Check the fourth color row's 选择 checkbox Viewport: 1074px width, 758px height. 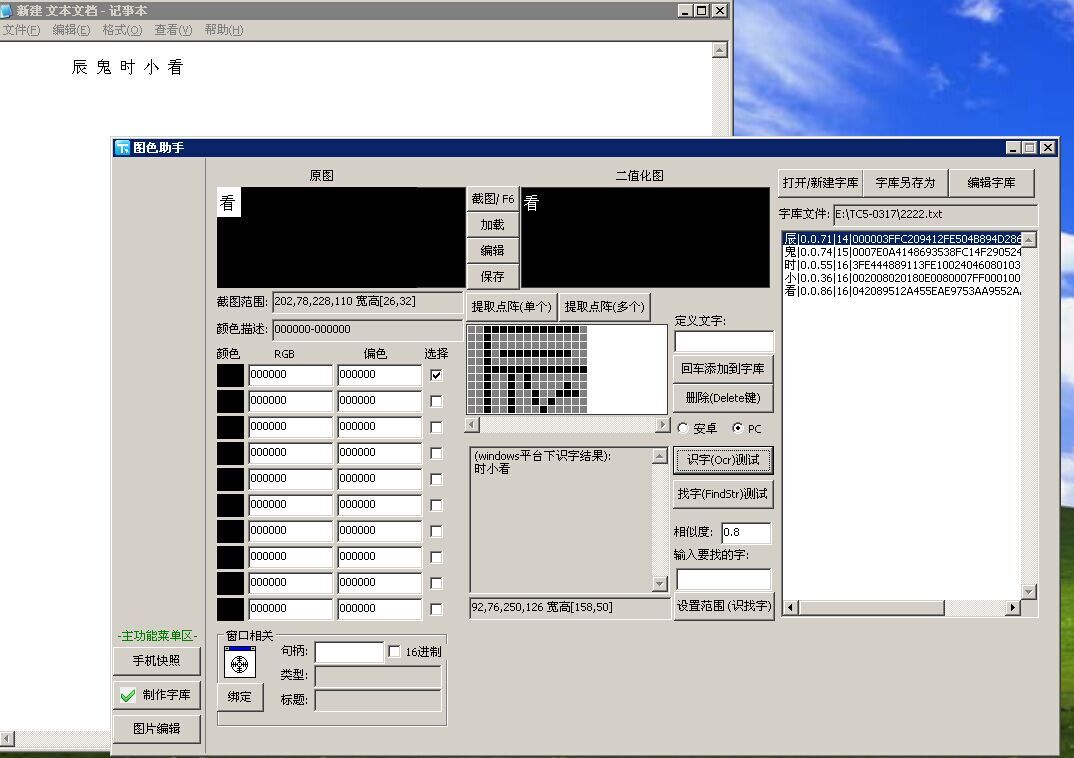436,453
